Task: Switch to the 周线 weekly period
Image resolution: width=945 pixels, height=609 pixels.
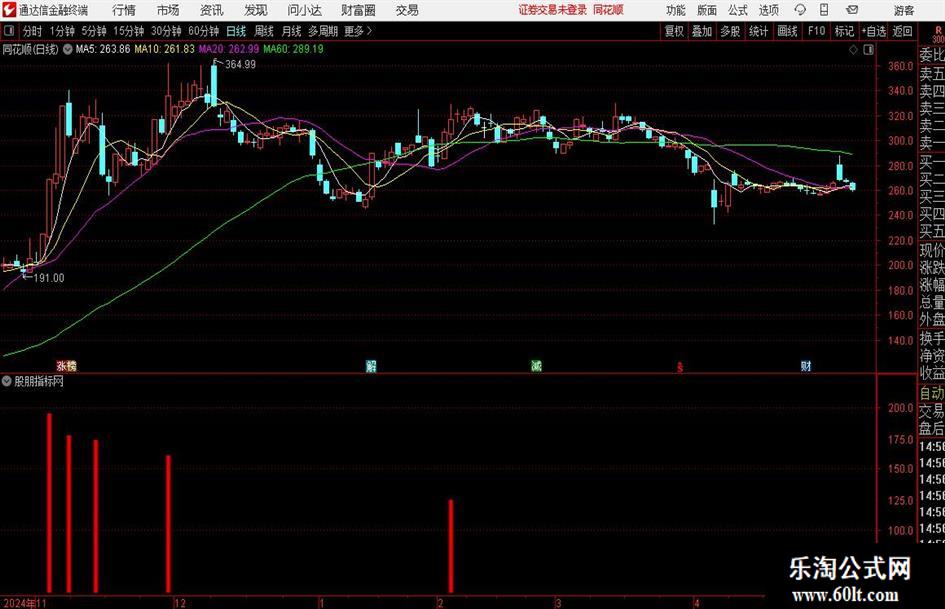Action: [264, 31]
